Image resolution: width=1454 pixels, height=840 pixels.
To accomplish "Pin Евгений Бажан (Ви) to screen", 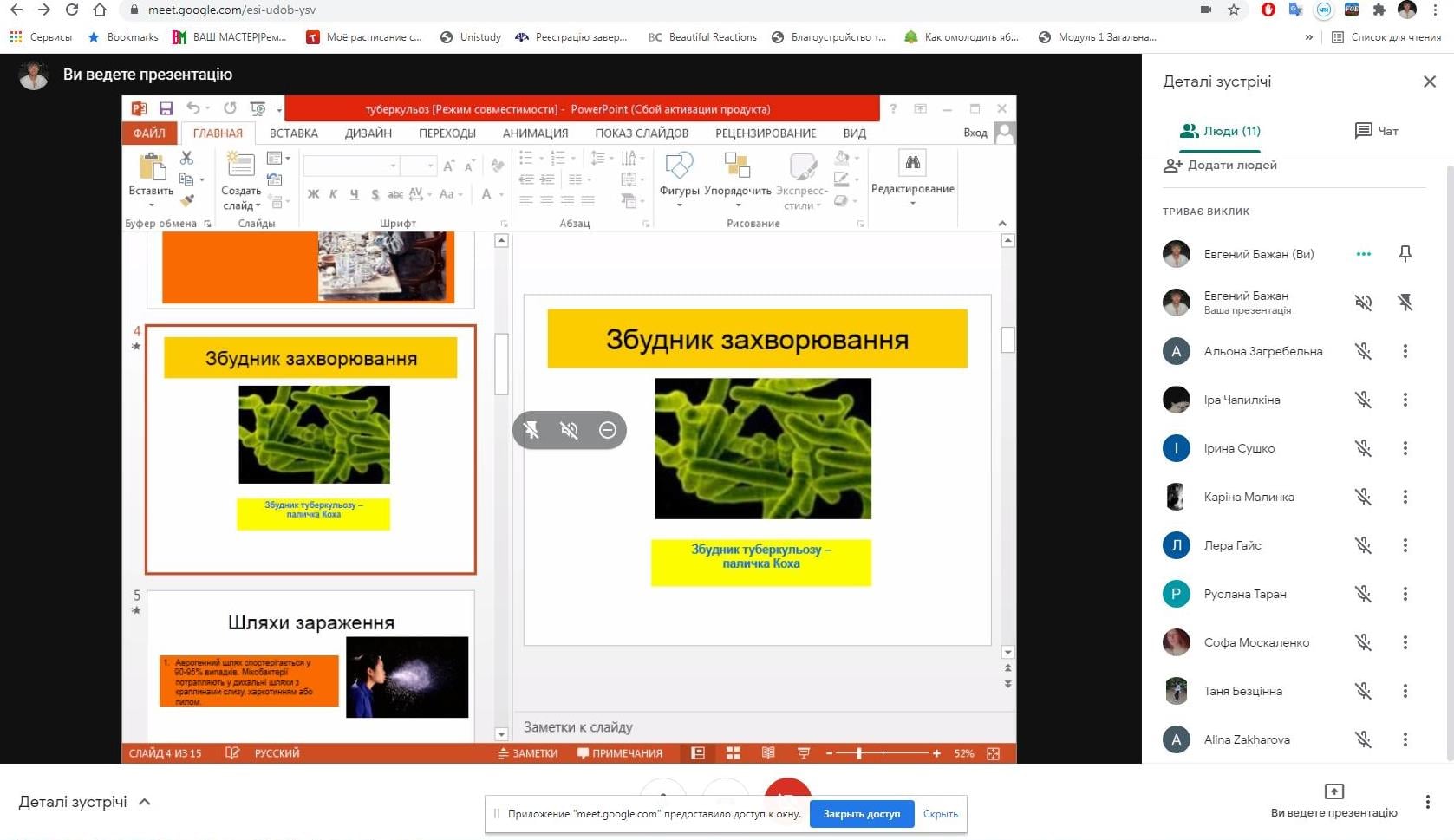I will coord(1405,253).
